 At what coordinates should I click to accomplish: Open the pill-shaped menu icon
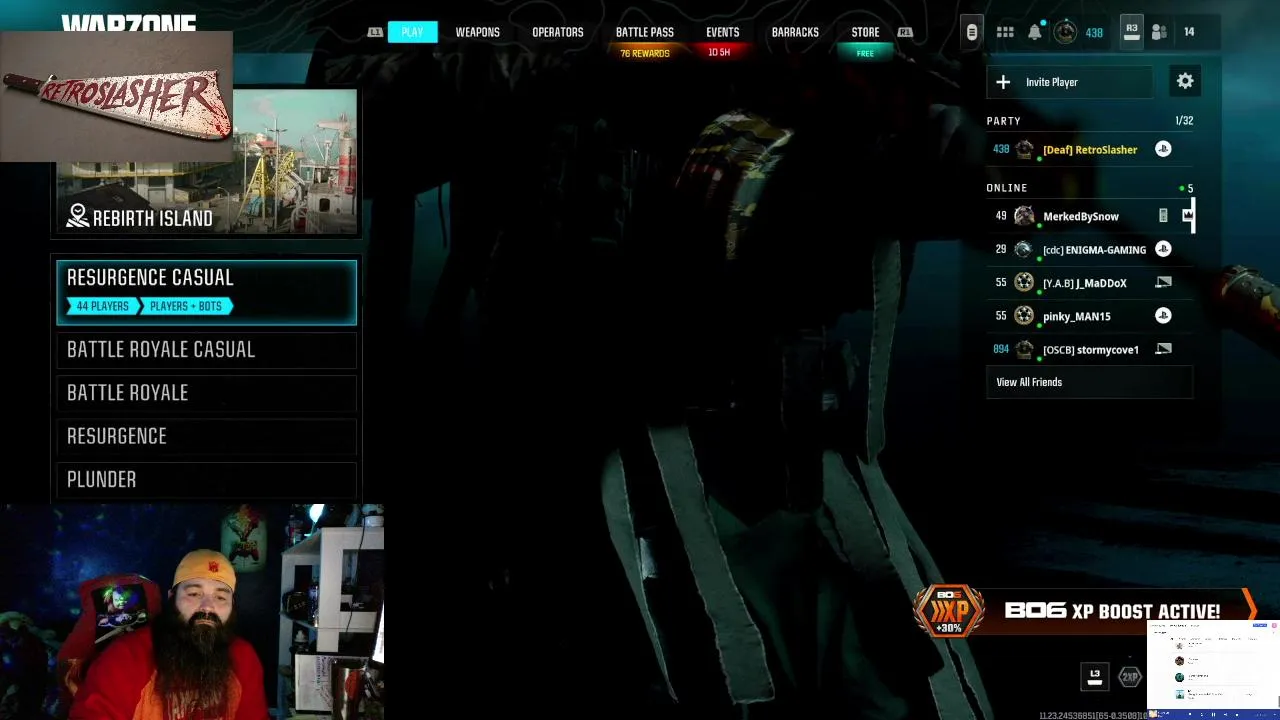pyautogui.click(x=971, y=32)
